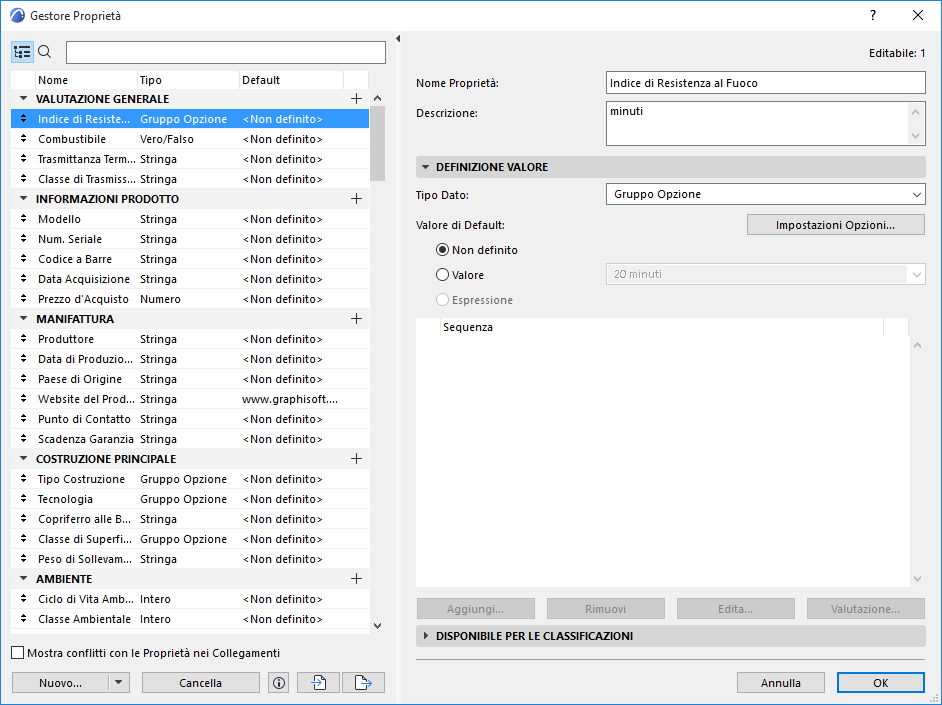942x705 pixels.
Task: Select the Classe di Superfi... property row
Action: [x=190, y=539]
